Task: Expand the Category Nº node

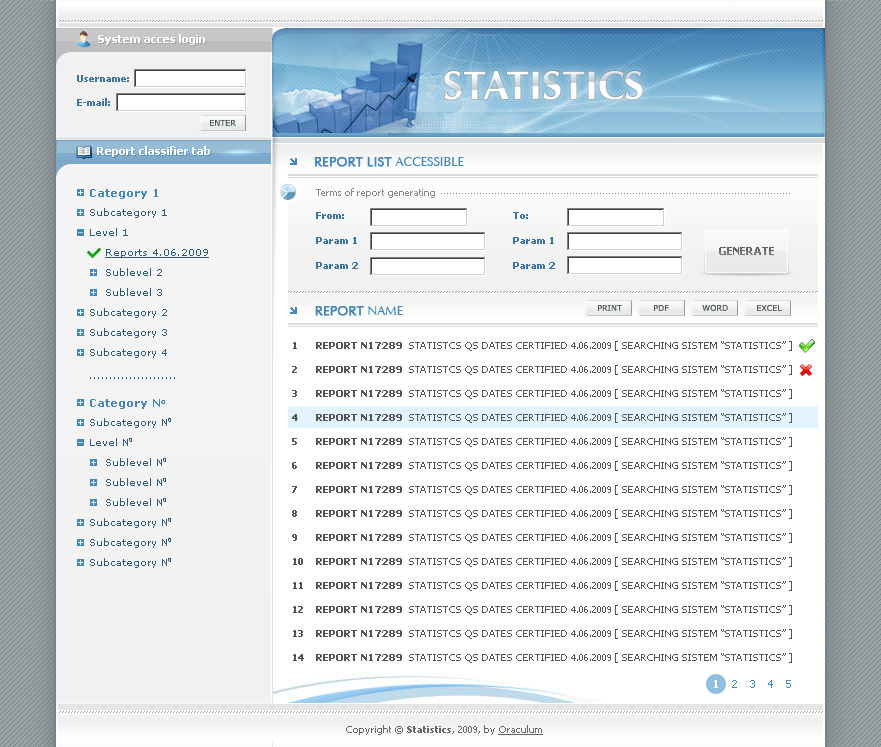Action: coord(80,403)
